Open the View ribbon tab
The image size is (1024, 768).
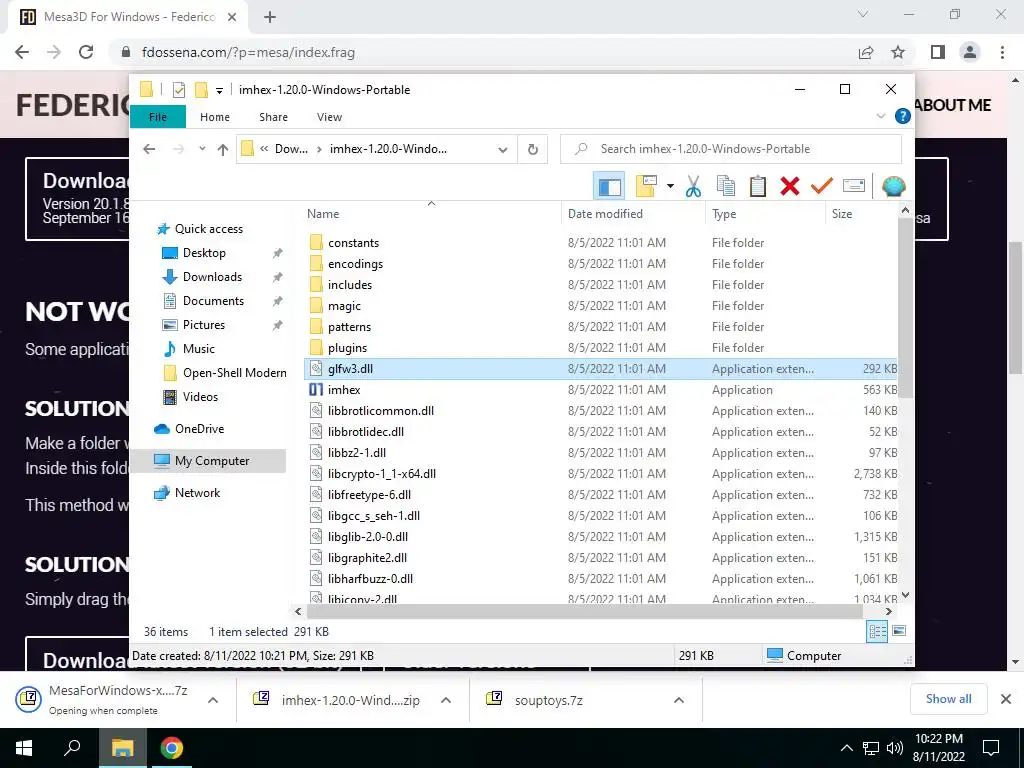pyautogui.click(x=329, y=117)
